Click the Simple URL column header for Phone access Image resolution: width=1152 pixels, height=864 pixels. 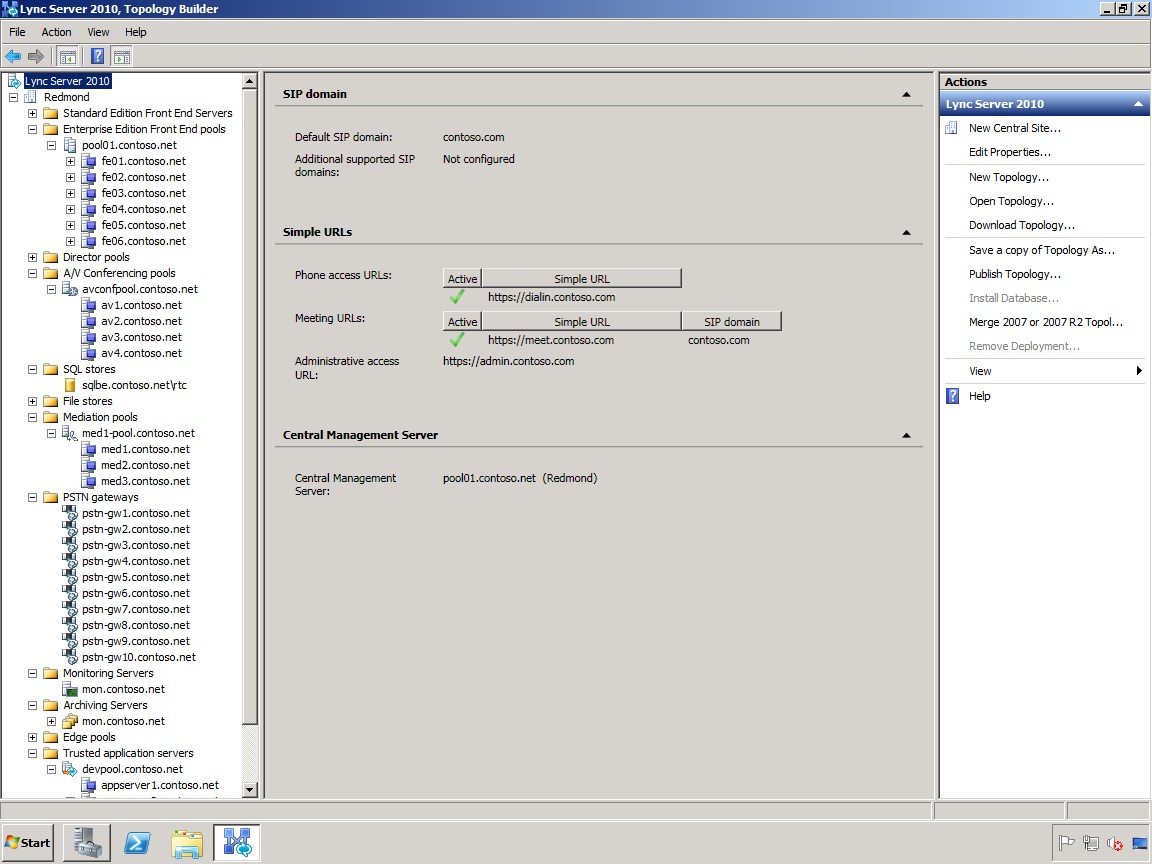[x=581, y=278]
